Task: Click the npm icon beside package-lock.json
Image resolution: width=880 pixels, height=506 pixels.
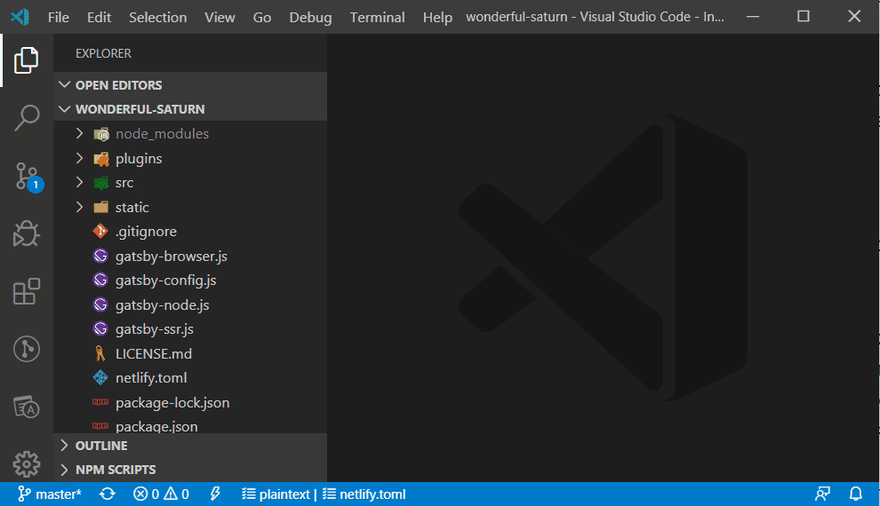Action: point(100,402)
